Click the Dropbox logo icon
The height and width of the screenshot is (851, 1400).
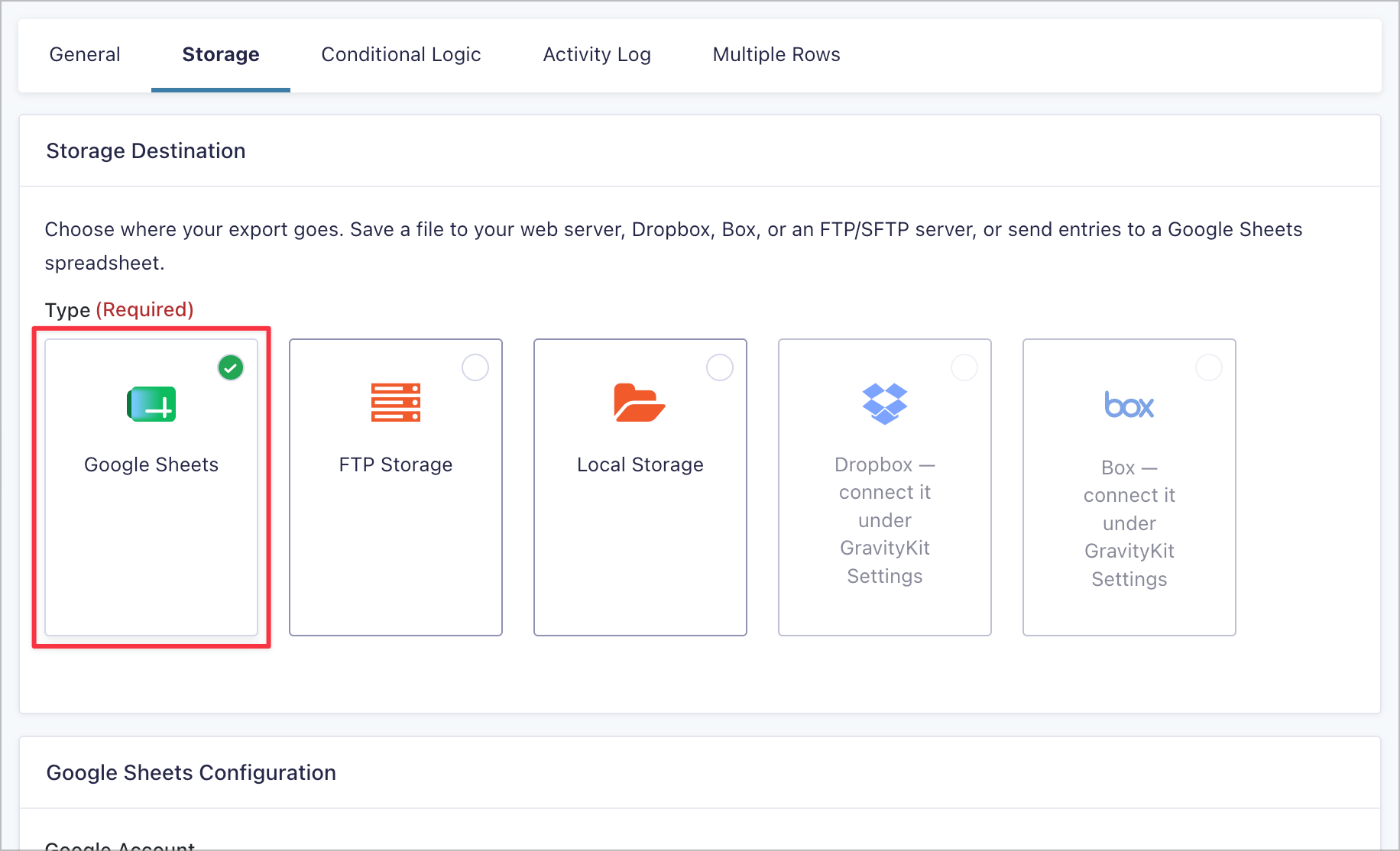pos(885,403)
